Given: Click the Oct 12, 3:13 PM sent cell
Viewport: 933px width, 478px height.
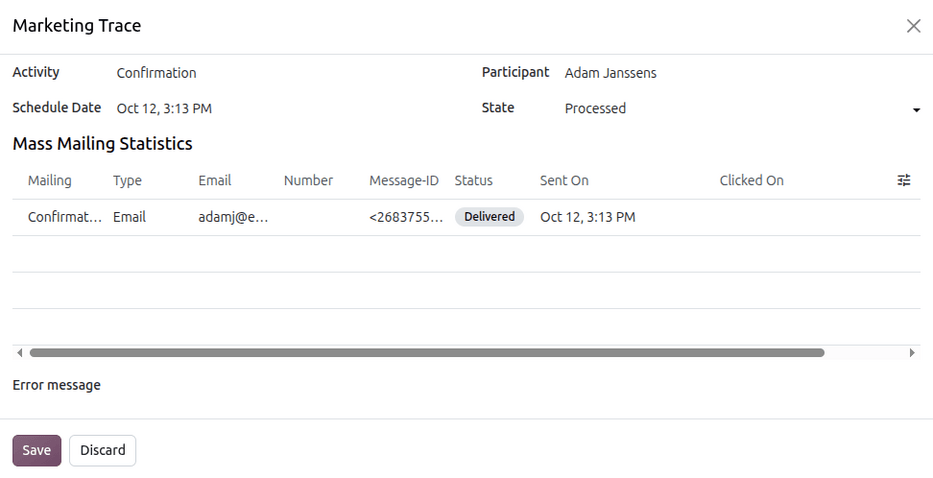Looking at the screenshot, I should (588, 217).
